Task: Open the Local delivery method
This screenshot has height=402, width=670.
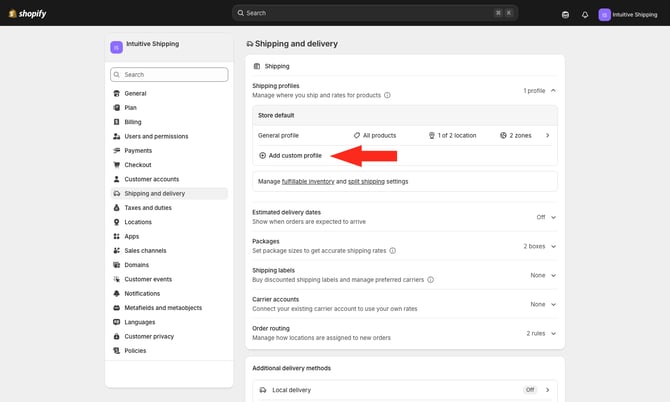Action: 405,390
